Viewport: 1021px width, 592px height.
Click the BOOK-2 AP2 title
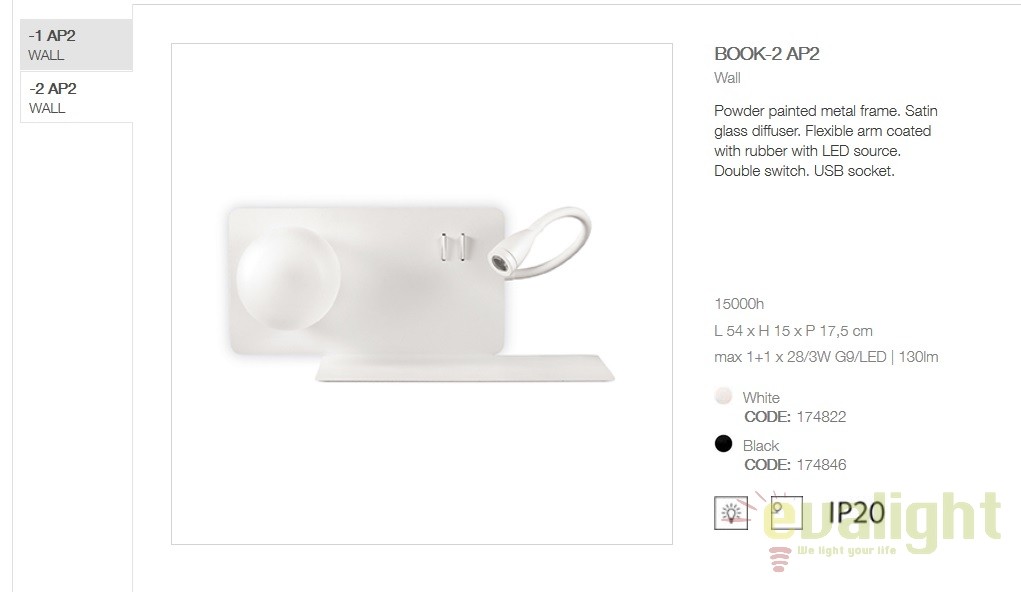[766, 53]
